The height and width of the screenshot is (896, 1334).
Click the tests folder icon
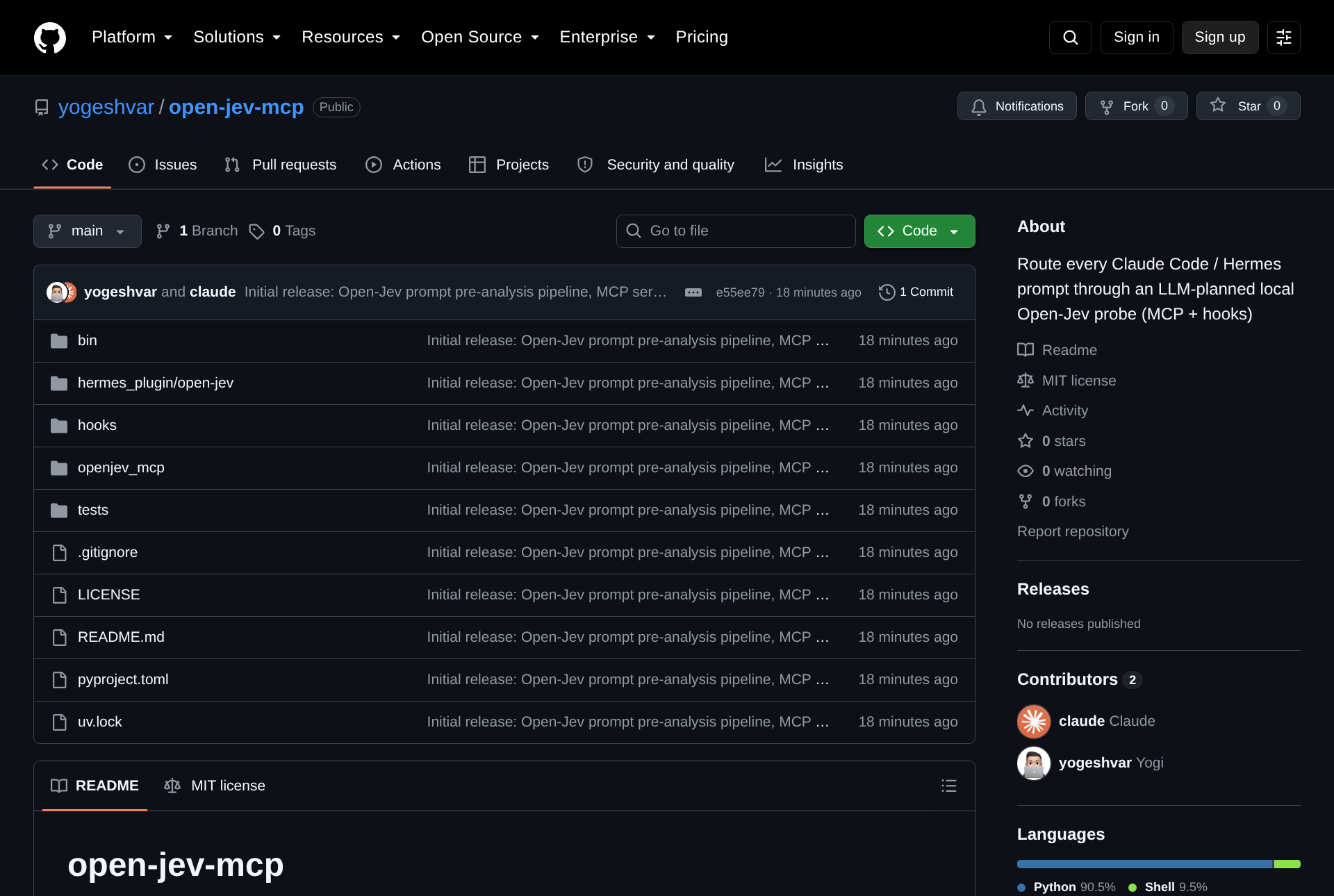tap(59, 511)
